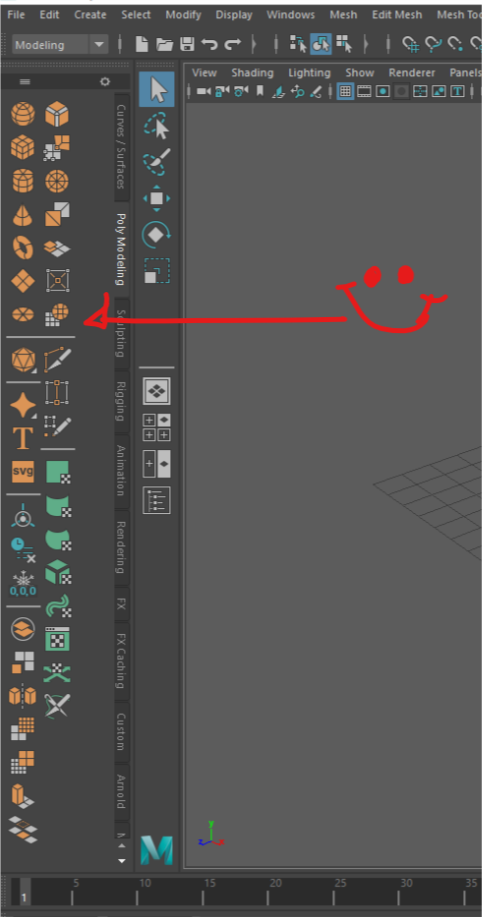The image size is (482, 917).
Task: Click the Mirror two-boxes icon
Action: 23,695
